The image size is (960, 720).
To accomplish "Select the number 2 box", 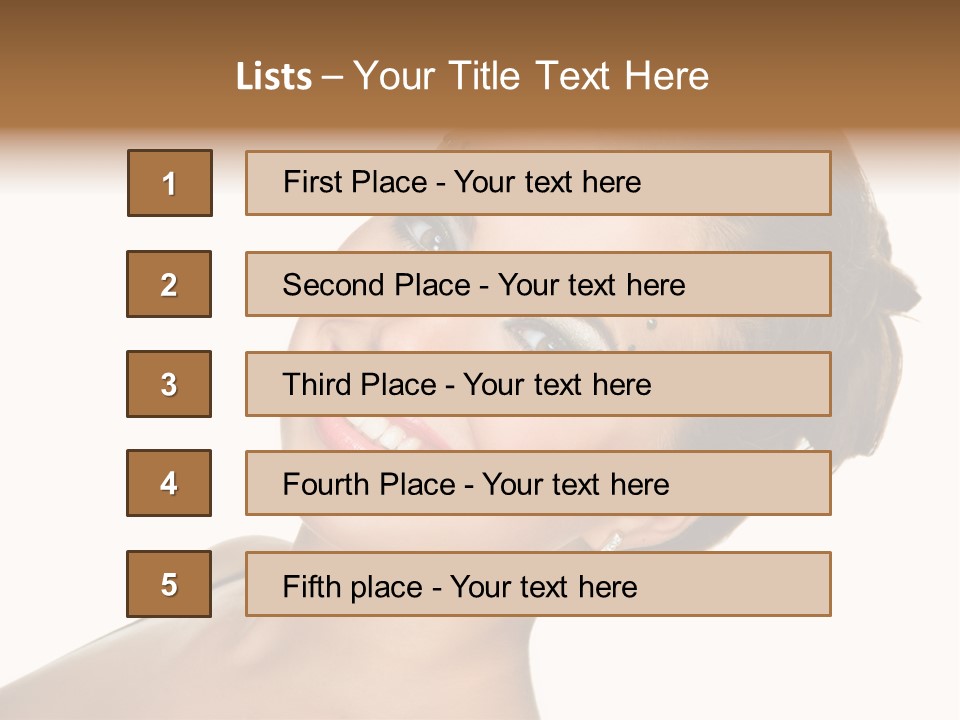I will [169, 284].
